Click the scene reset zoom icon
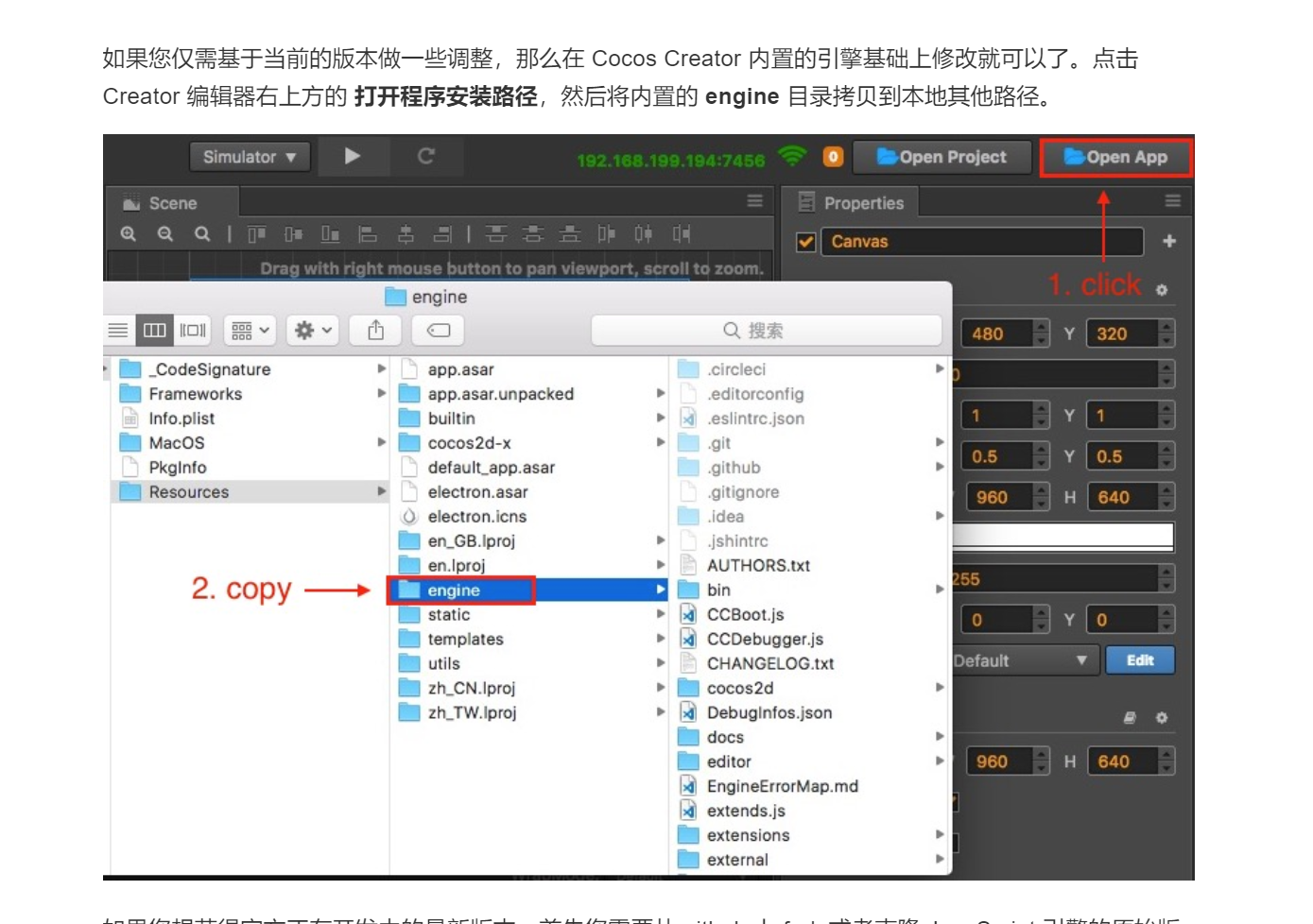This screenshot has width=1313, height=924. 202,233
